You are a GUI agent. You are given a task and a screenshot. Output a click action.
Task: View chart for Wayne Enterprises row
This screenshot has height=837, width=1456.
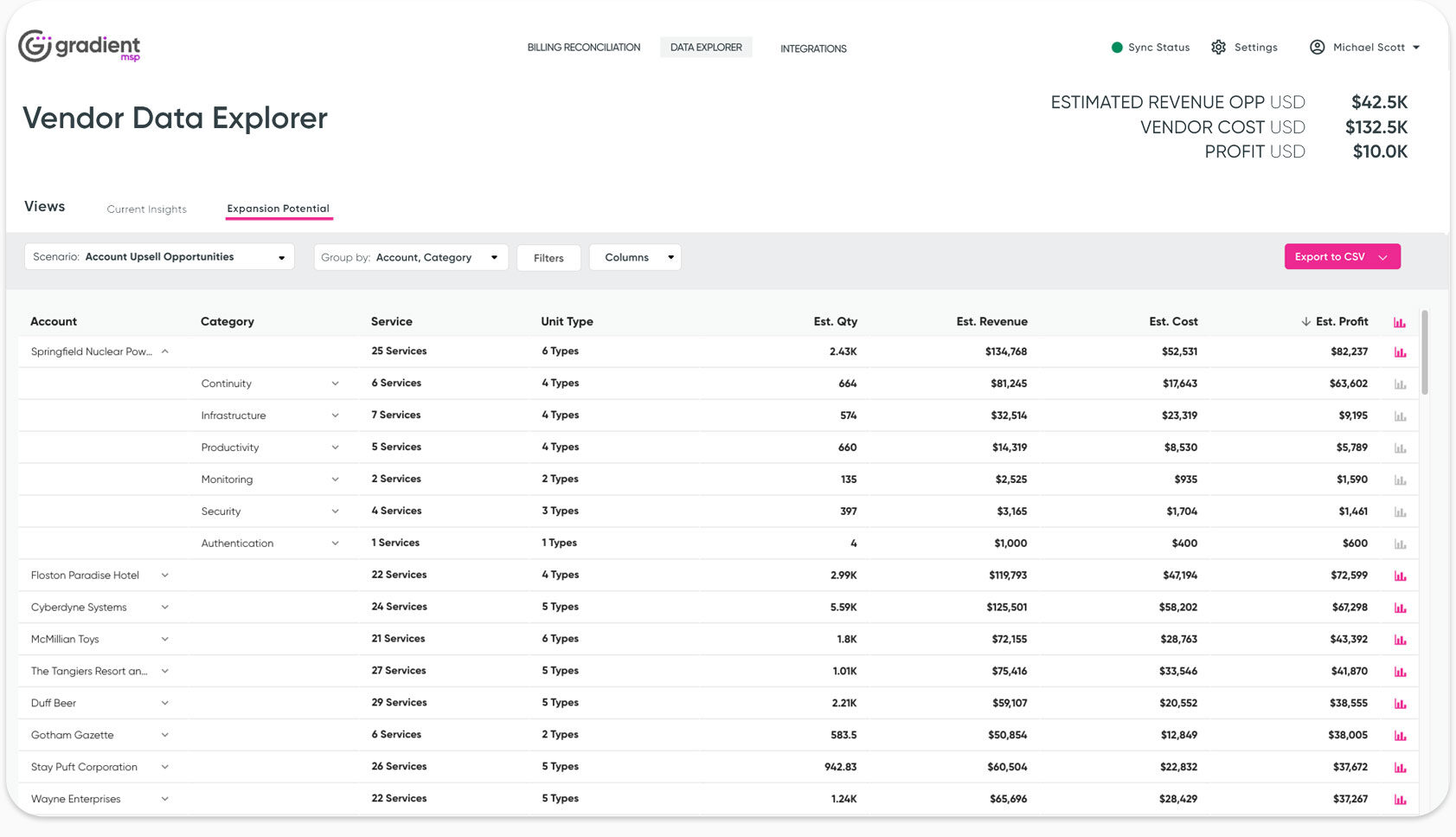1399,800
